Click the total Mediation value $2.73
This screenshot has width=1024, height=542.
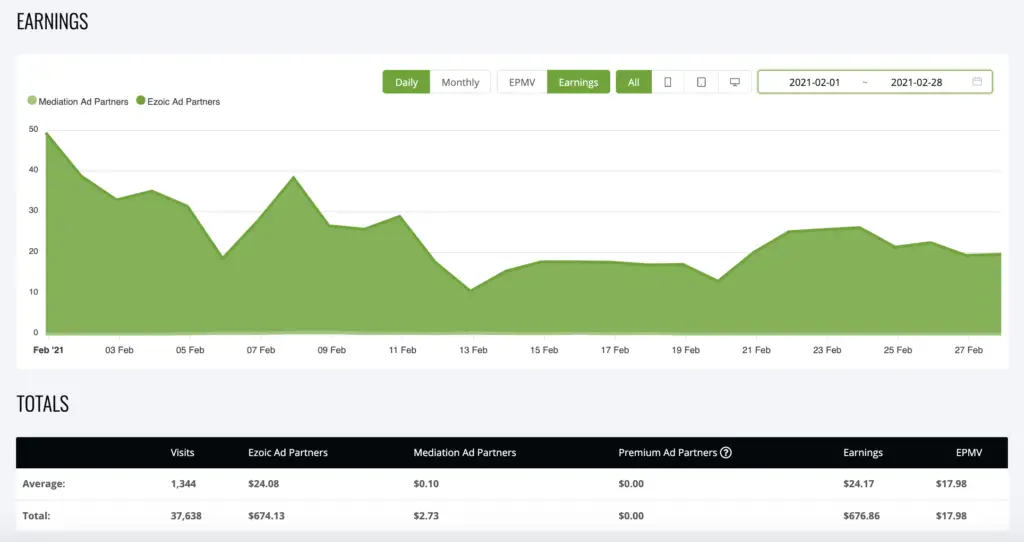click(x=426, y=516)
